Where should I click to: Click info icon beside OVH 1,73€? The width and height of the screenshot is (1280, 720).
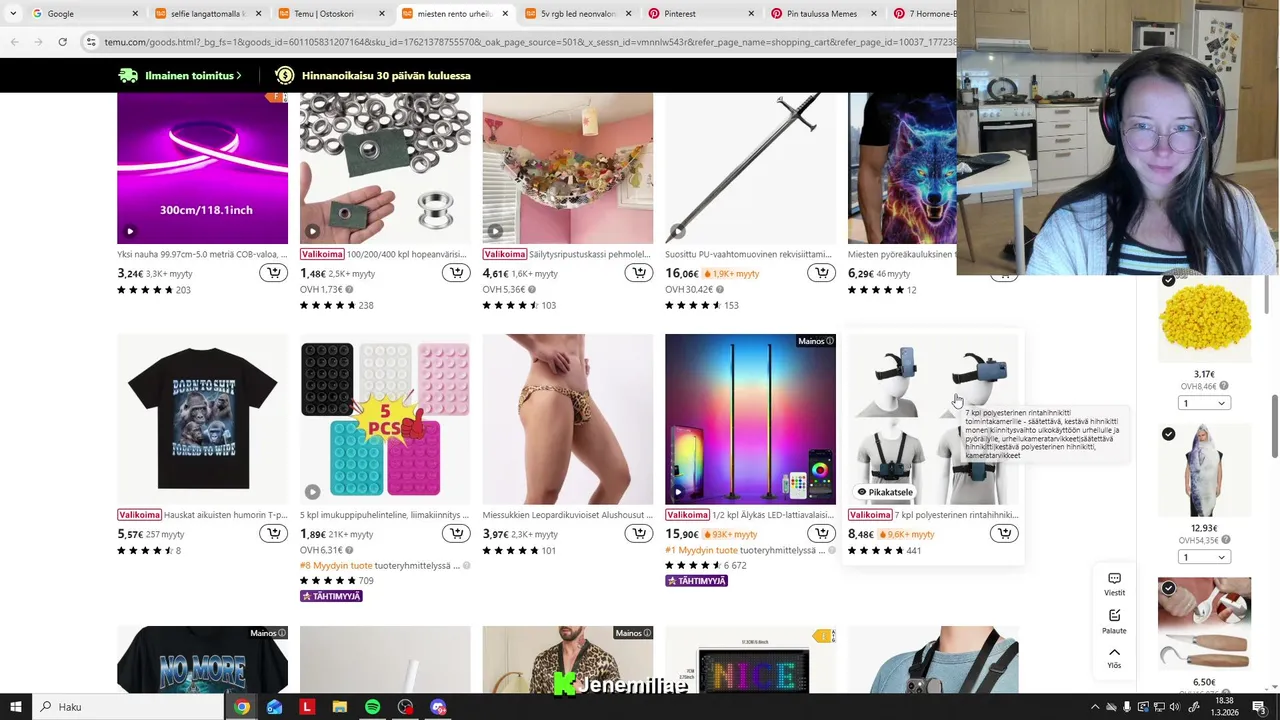tap(349, 289)
